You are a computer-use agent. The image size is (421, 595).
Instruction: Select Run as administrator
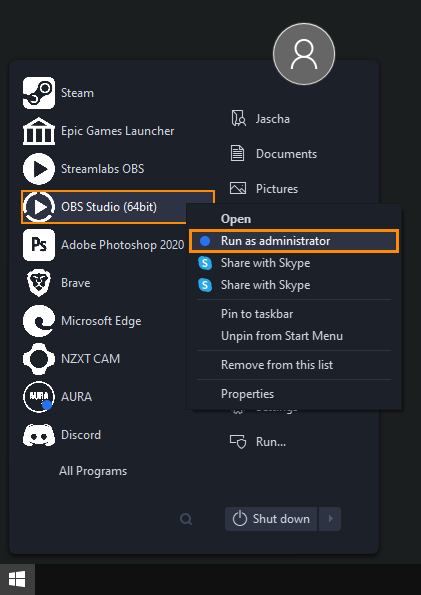294,241
